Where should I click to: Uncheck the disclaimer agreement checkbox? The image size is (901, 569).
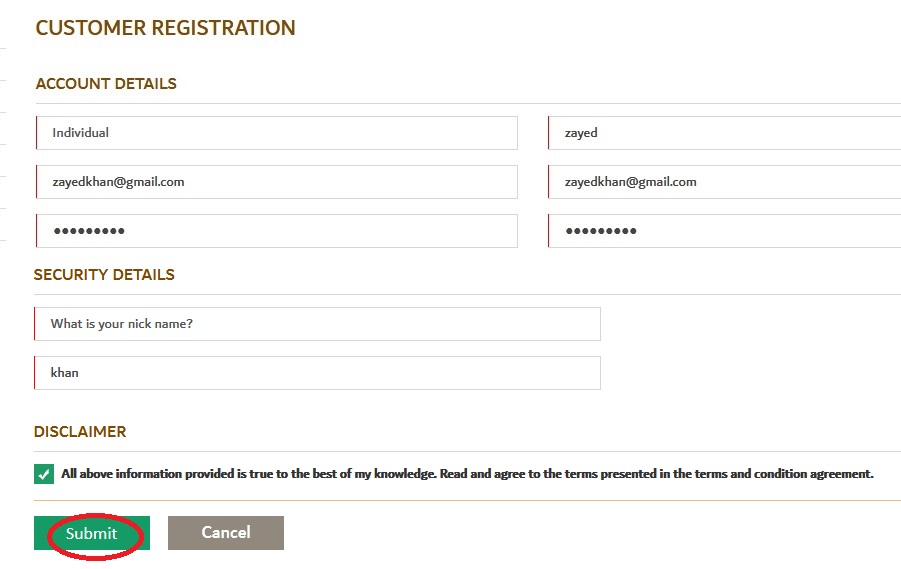(x=44, y=474)
